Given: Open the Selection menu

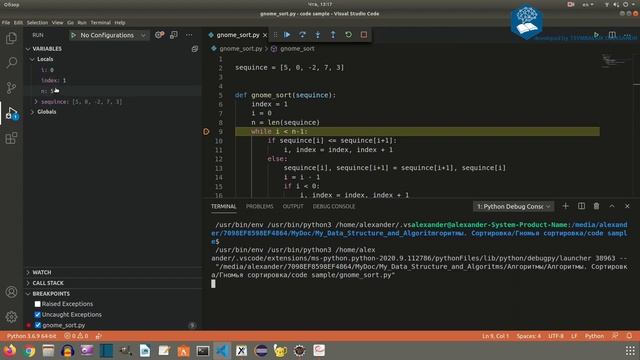Looking at the screenshot, I should point(38,23).
